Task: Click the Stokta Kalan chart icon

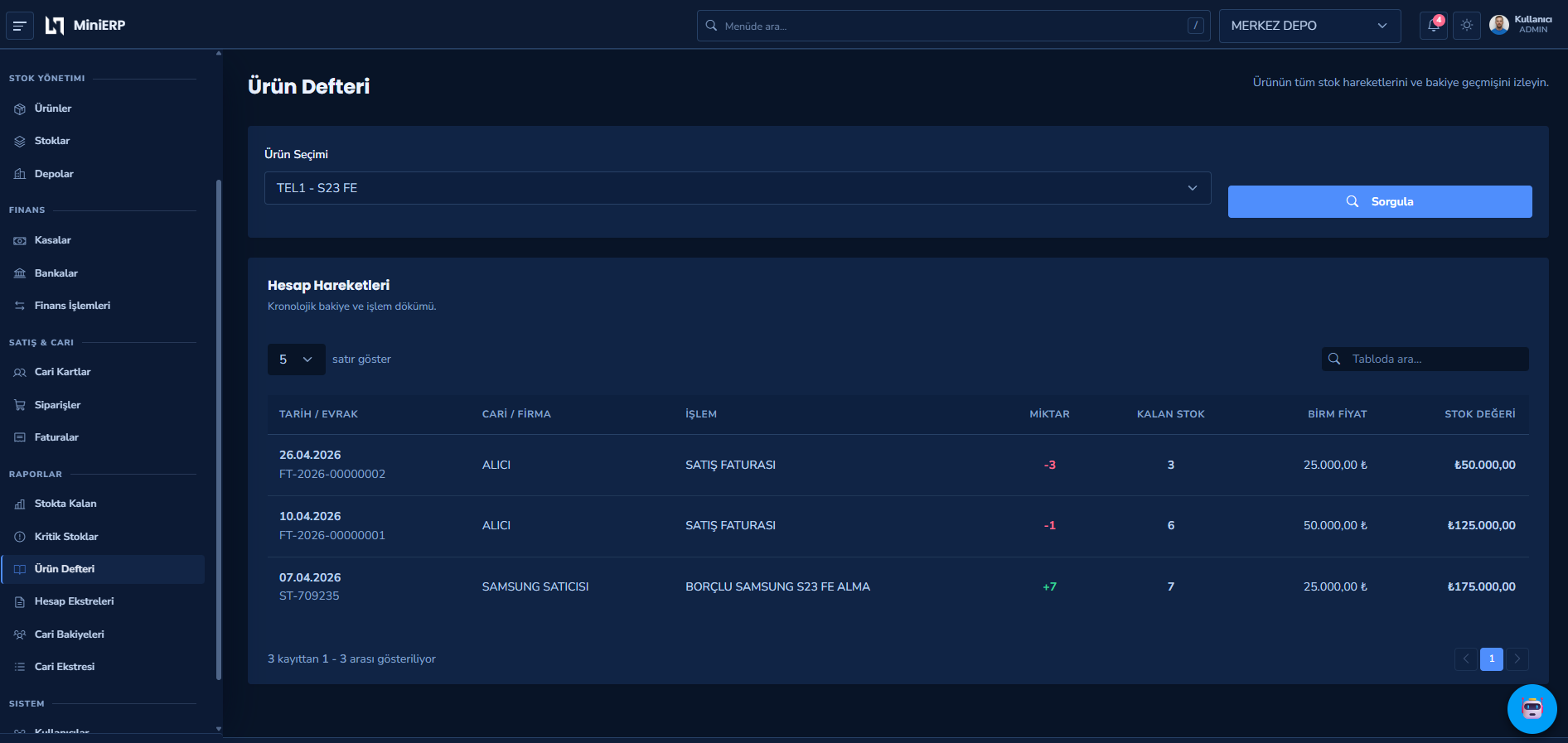Action: [20, 504]
